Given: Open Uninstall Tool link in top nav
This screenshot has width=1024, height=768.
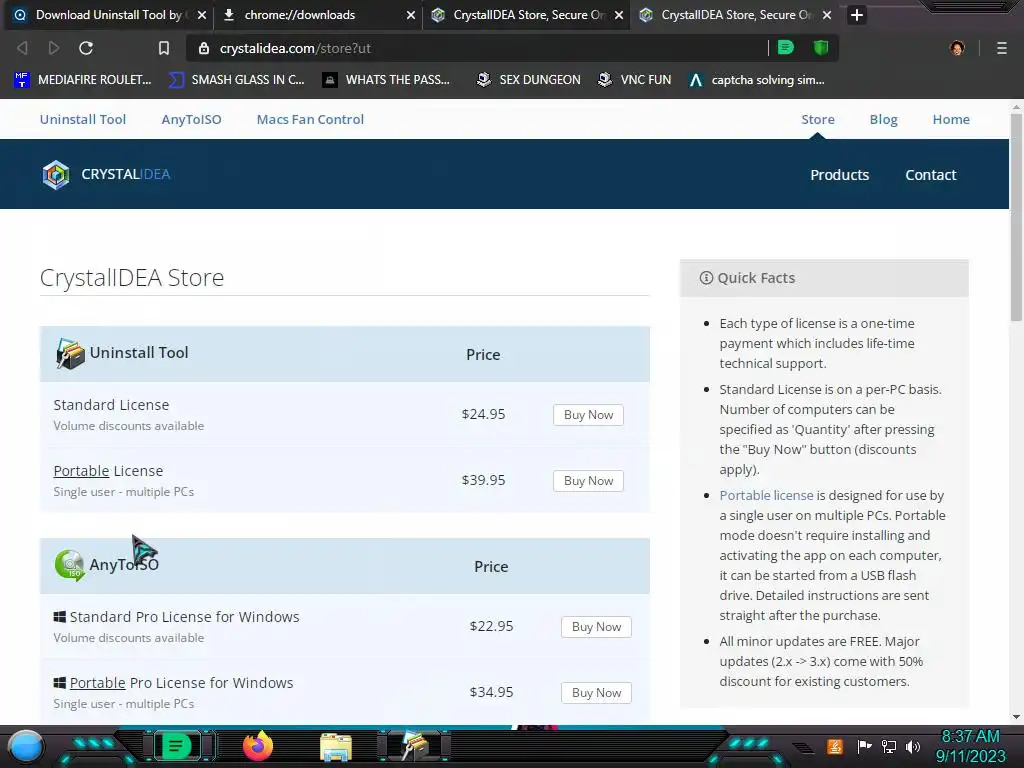Looking at the screenshot, I should click(x=83, y=120).
